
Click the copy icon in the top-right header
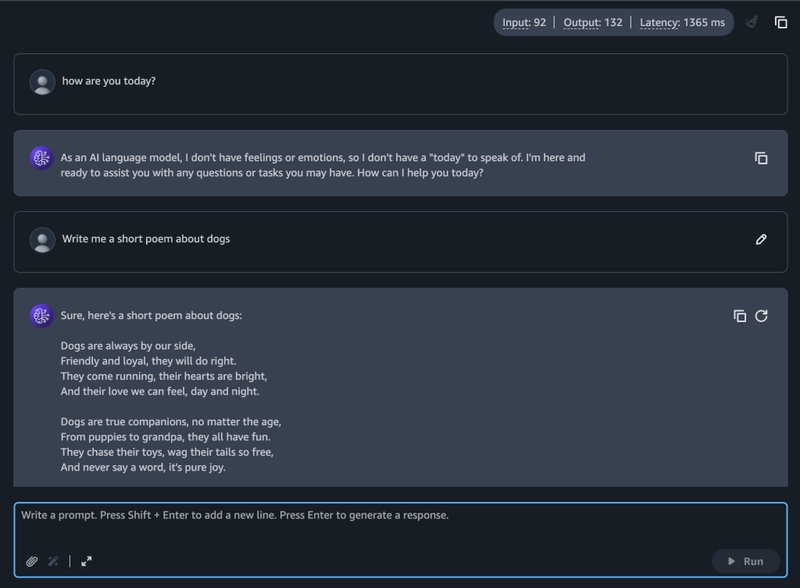[x=781, y=22]
